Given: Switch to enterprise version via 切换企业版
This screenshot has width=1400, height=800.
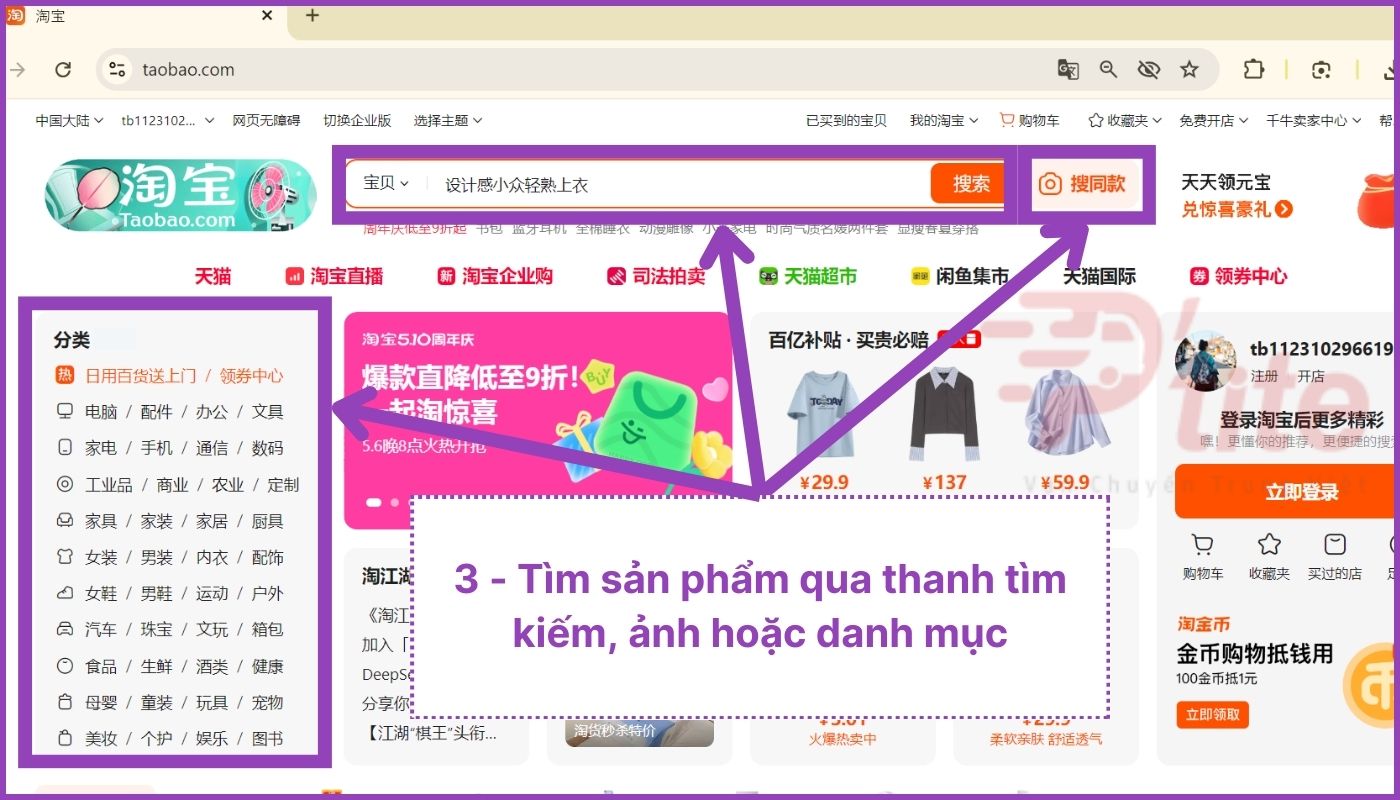Looking at the screenshot, I should pos(357,120).
